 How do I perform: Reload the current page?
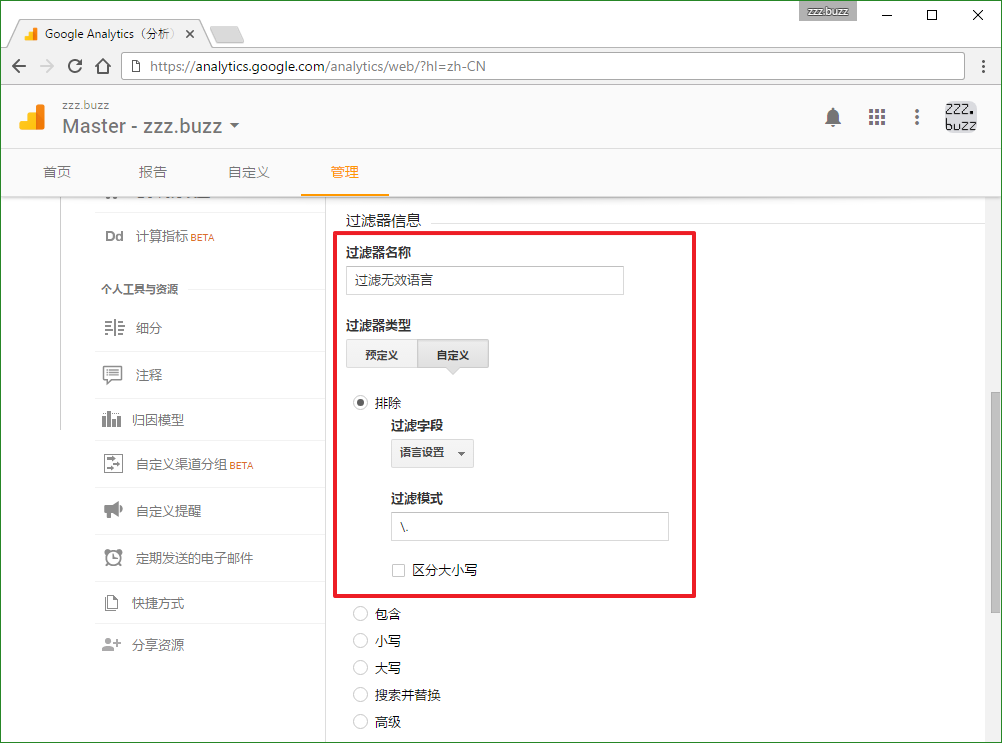click(x=75, y=66)
